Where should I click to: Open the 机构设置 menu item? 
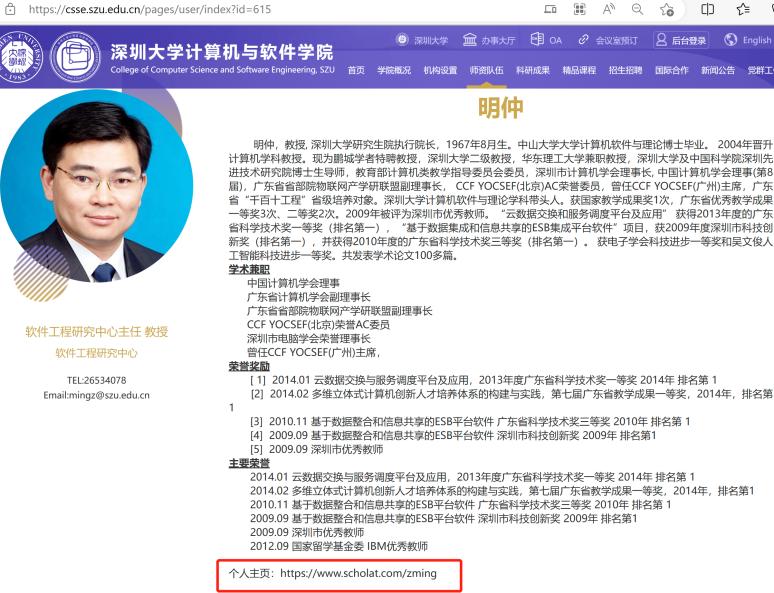[x=440, y=70]
